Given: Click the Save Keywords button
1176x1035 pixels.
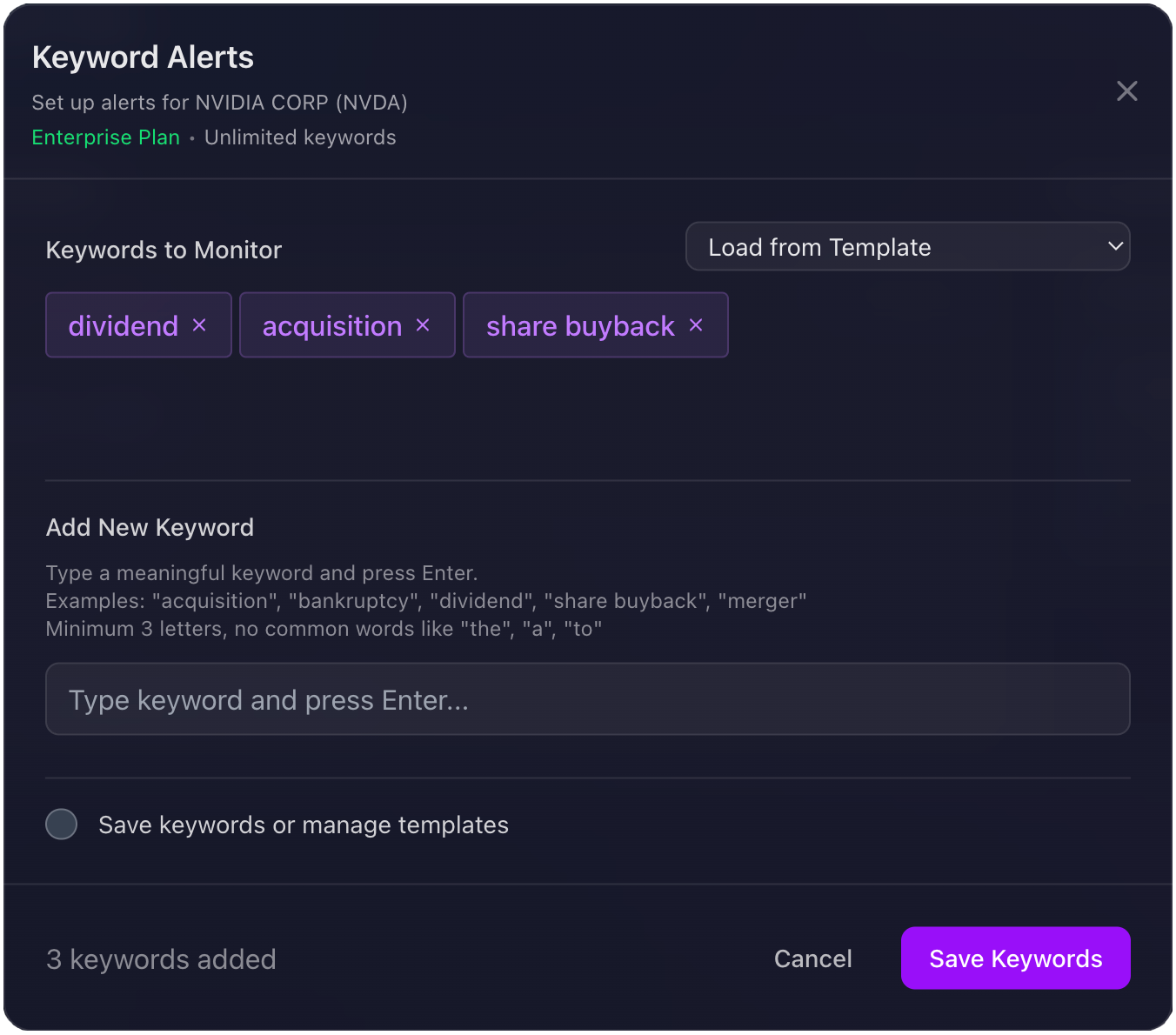Looking at the screenshot, I should [1014, 958].
